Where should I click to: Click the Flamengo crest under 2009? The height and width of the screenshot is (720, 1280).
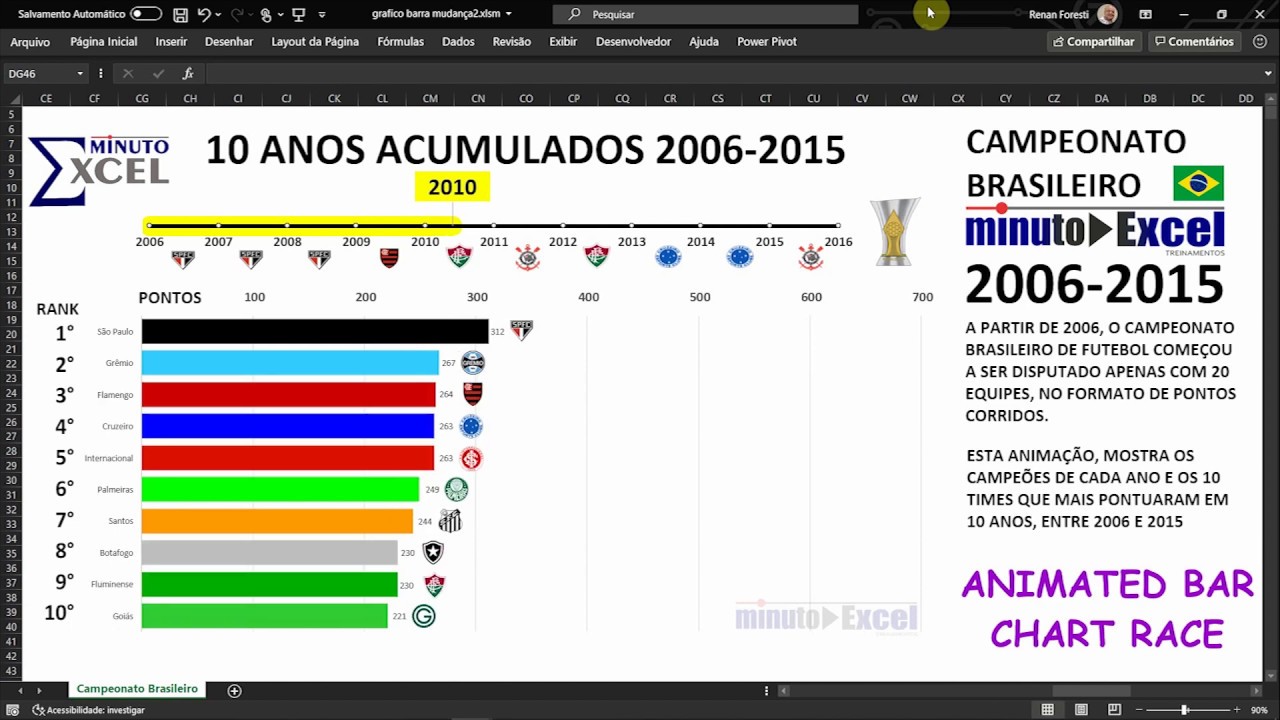click(389, 258)
